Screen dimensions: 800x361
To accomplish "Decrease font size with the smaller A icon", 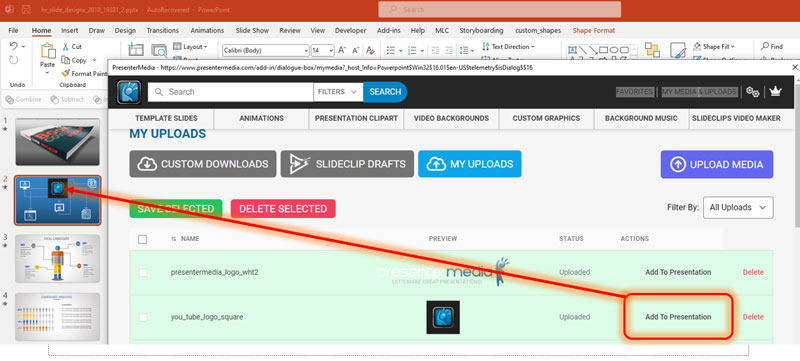I will tap(356, 50).
